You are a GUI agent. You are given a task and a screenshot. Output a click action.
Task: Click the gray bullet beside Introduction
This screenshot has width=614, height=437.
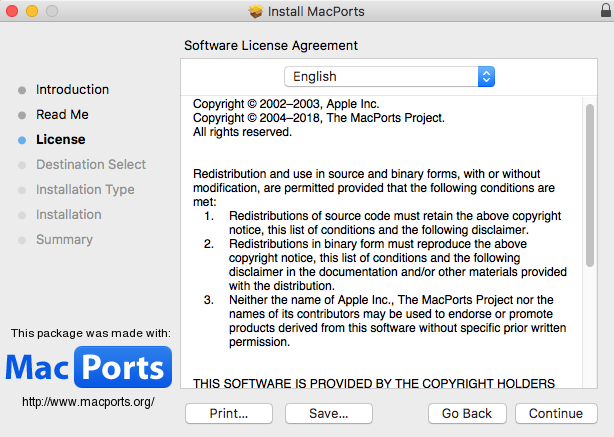(x=22, y=90)
